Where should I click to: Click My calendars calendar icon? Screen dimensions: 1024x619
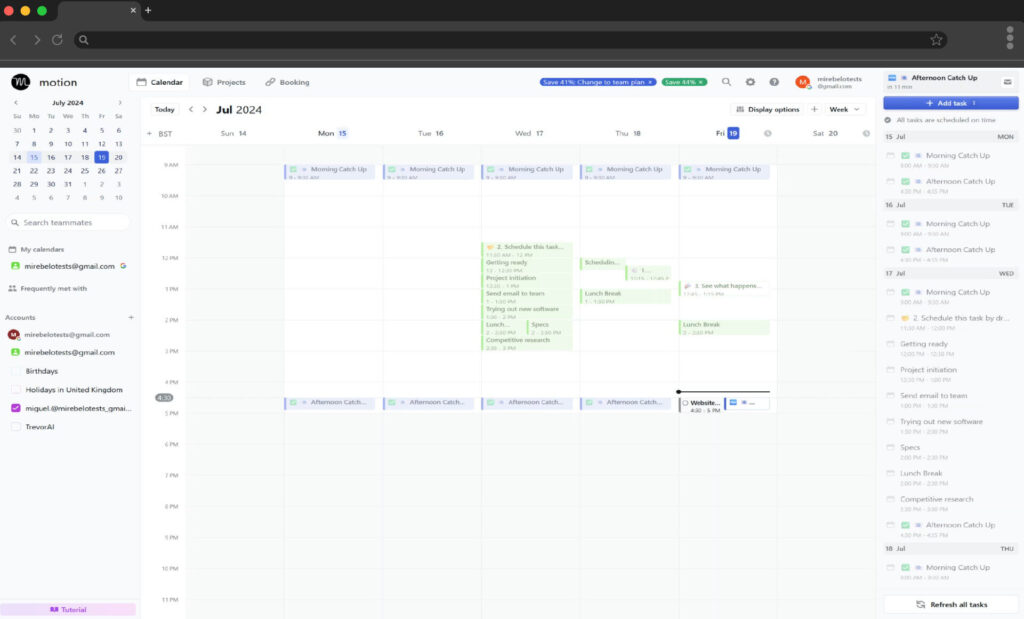pyautogui.click(x=12, y=249)
